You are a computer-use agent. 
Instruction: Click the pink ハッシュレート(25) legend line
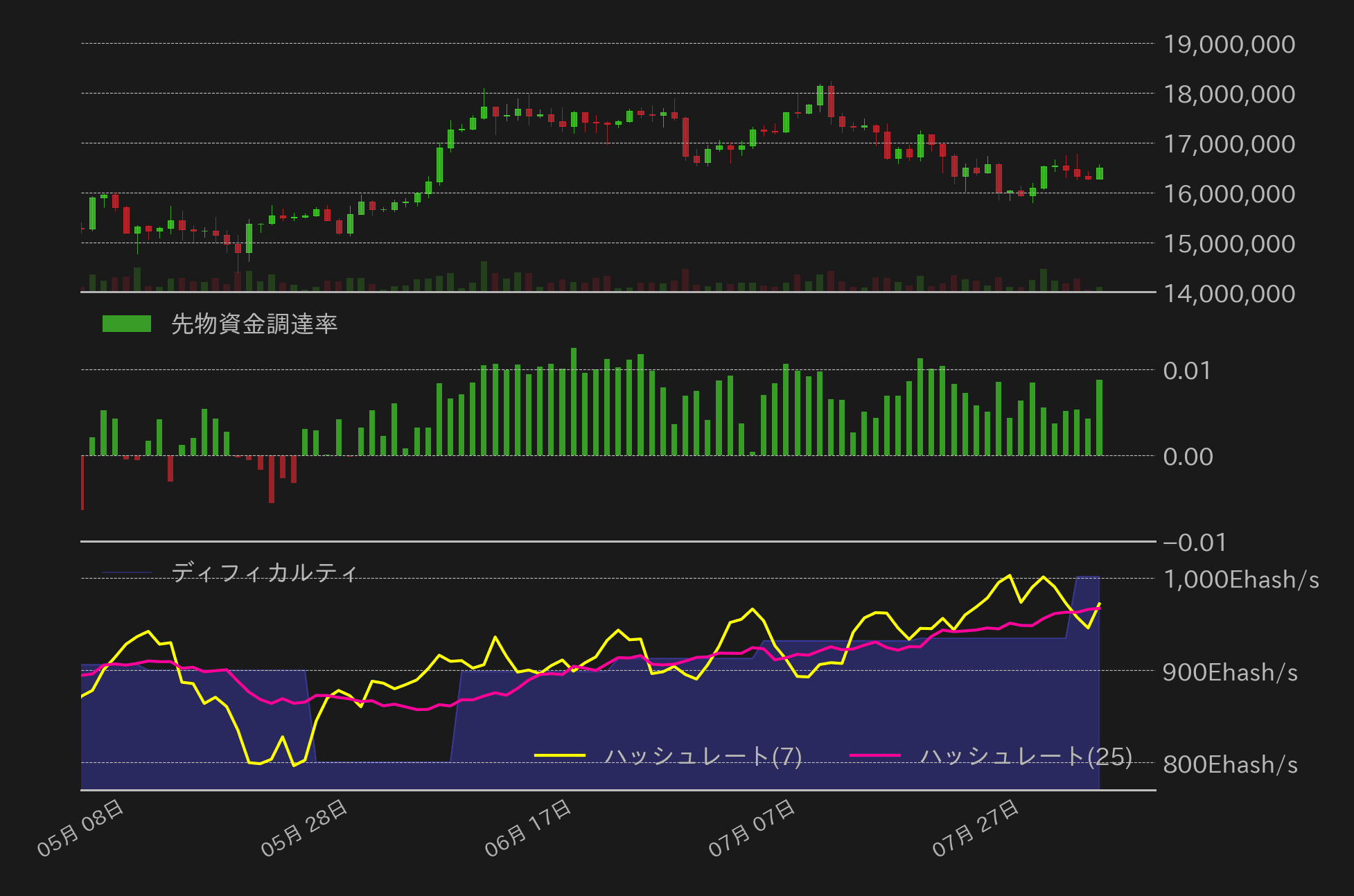click(x=874, y=755)
